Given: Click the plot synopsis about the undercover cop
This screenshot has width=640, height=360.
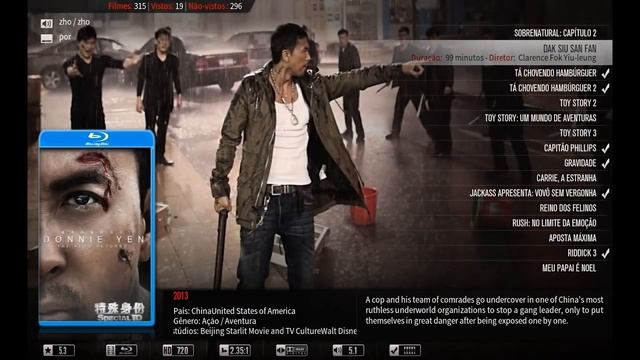Looking at the screenshot, I should [x=484, y=310].
